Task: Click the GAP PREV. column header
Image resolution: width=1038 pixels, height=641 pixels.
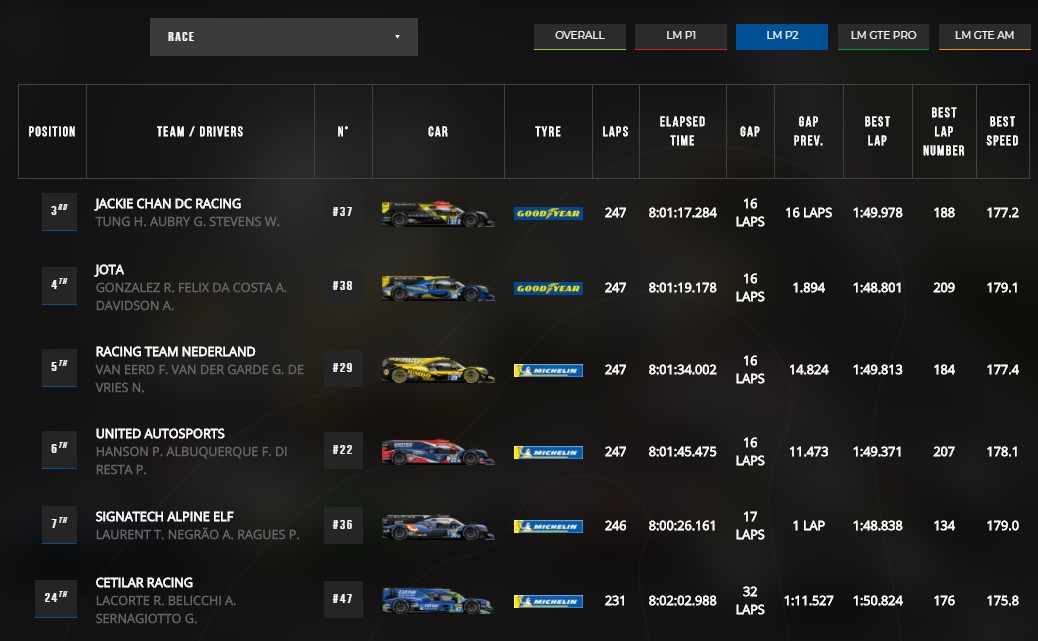Action: click(808, 132)
